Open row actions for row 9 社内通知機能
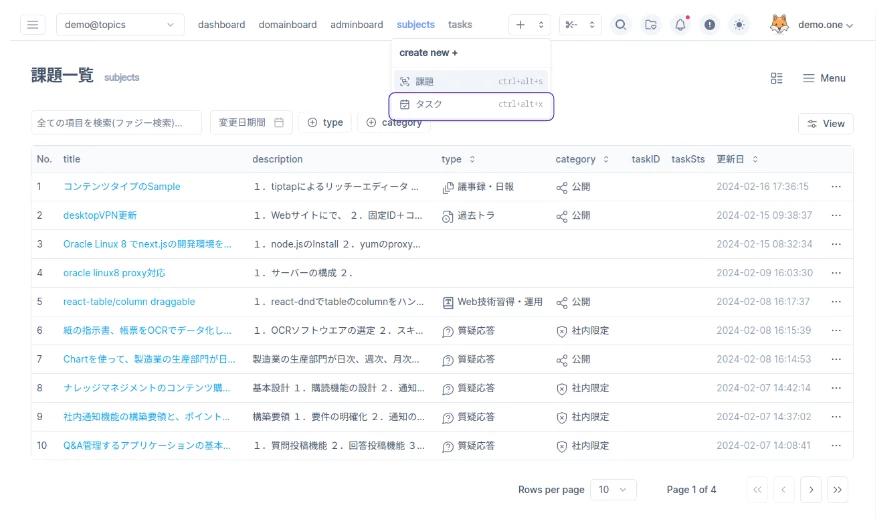The height and width of the screenshot is (527, 885). (836, 417)
